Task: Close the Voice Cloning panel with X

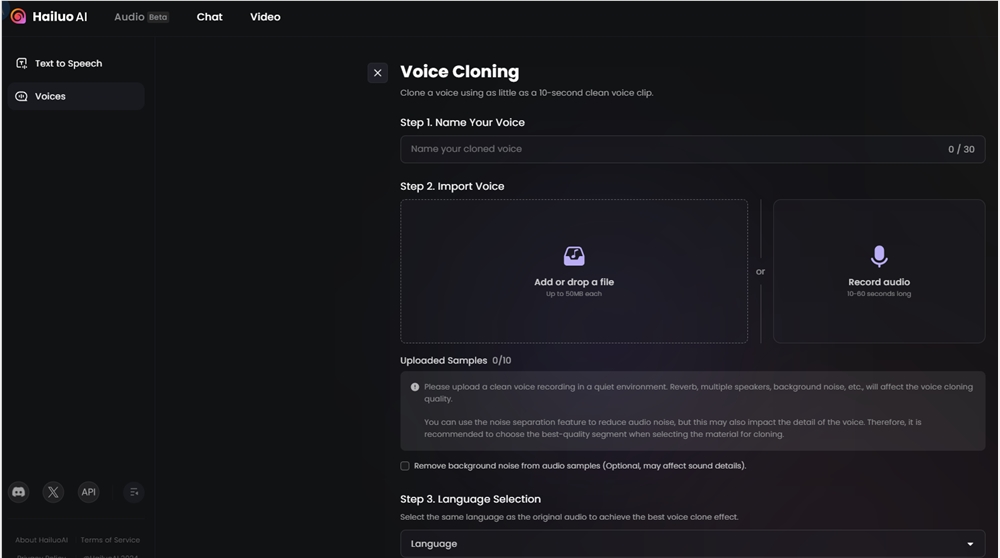Action: point(377,73)
